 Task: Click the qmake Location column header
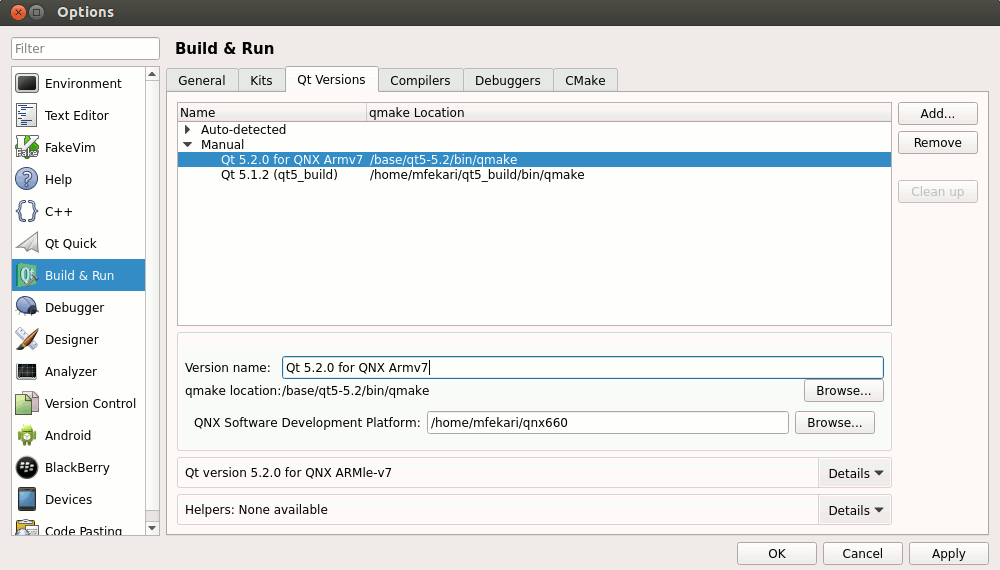[629, 112]
